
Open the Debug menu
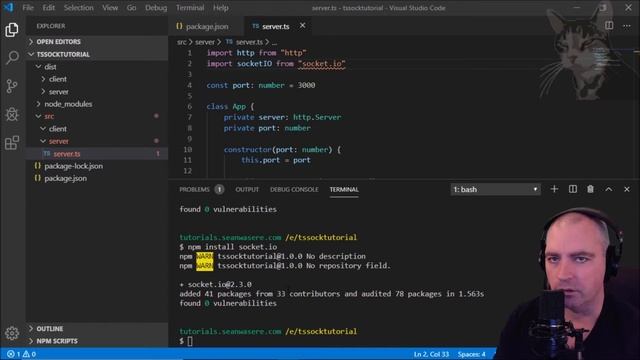tap(156, 8)
